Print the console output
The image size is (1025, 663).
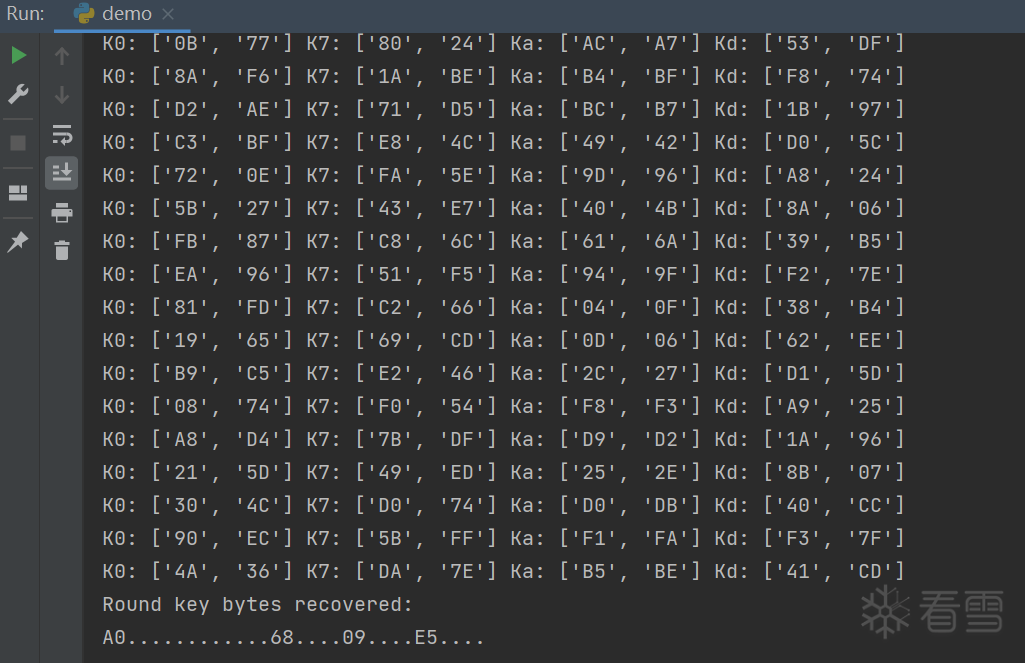point(62,212)
